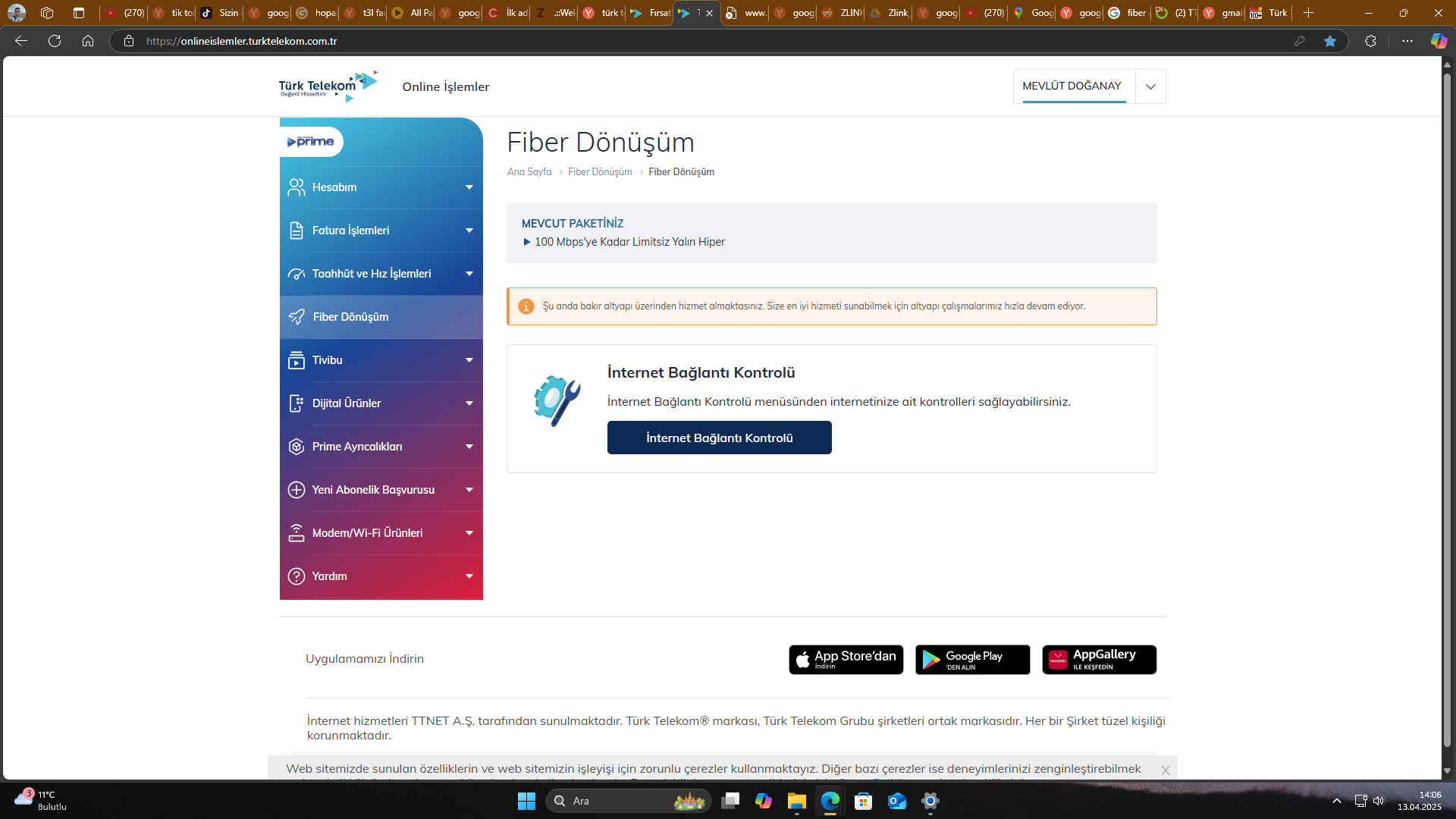Expand the Hesabım menu arrow
Image resolution: width=1456 pixels, height=819 pixels.
(x=469, y=187)
